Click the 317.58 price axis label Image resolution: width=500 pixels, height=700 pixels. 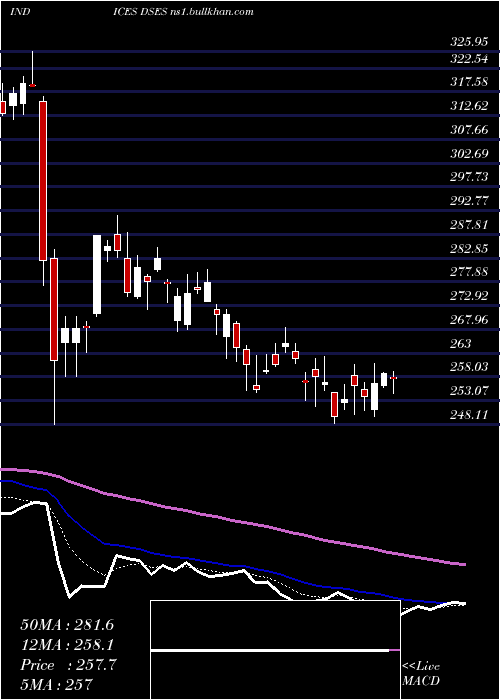(469, 83)
